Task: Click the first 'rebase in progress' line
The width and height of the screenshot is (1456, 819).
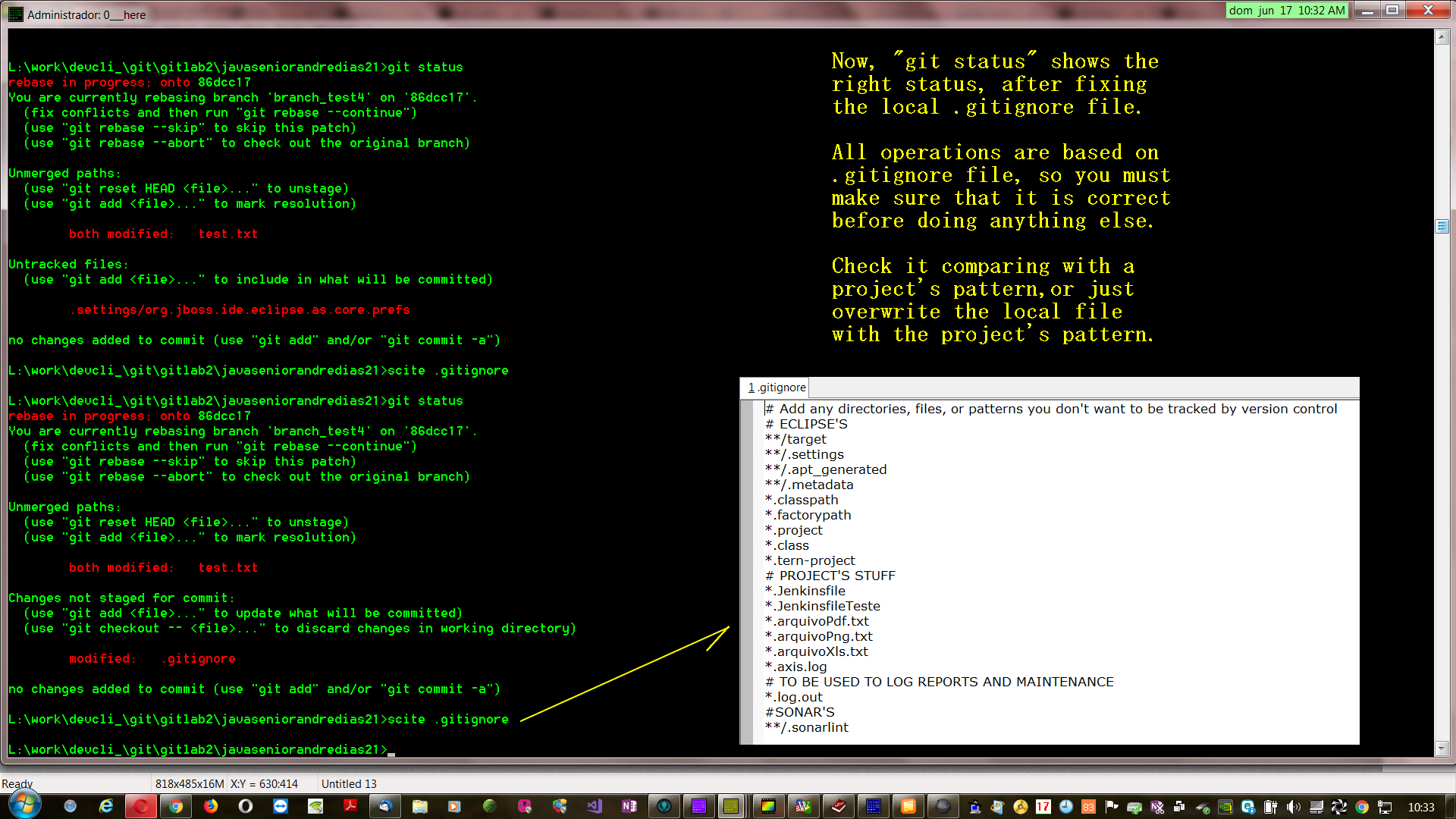Action: [x=129, y=82]
